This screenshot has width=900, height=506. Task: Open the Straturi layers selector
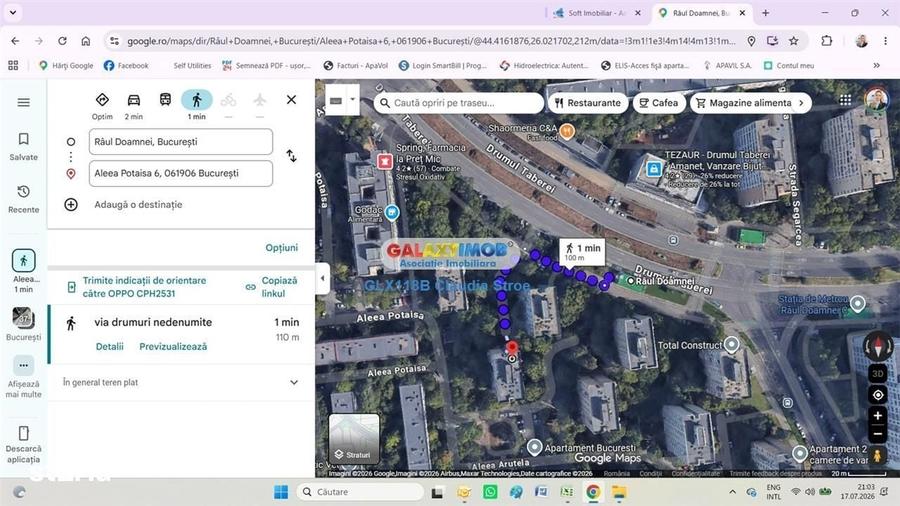click(354, 439)
